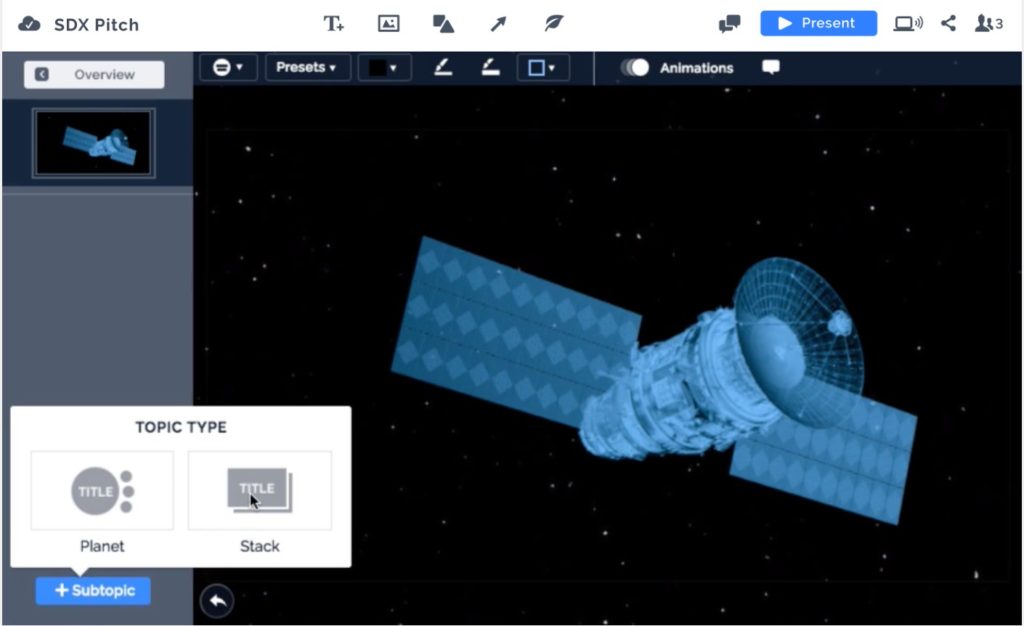The image size is (1024, 626).
Task: Expand the round striped icon dropdown
Action: pos(229,68)
